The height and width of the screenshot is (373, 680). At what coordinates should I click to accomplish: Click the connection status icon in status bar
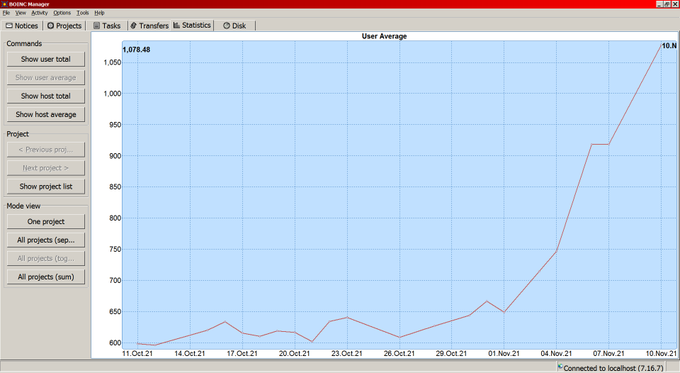(x=560, y=367)
